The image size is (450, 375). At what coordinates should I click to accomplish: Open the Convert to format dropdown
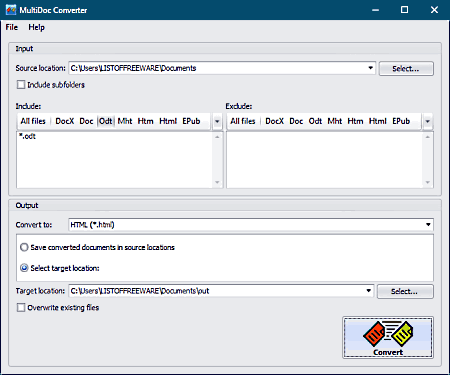point(428,225)
